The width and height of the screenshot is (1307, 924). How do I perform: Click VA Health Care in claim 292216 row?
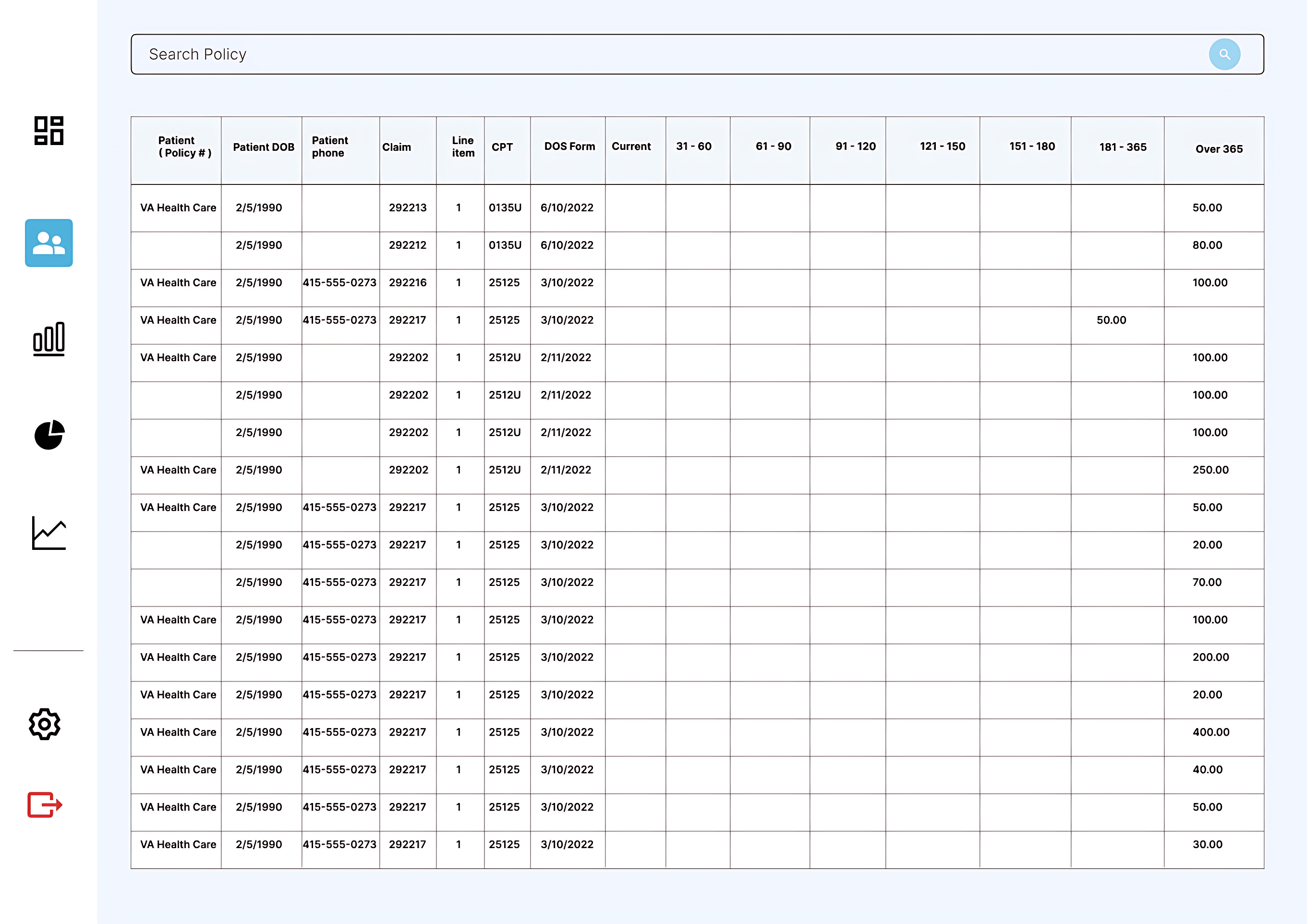point(178,283)
